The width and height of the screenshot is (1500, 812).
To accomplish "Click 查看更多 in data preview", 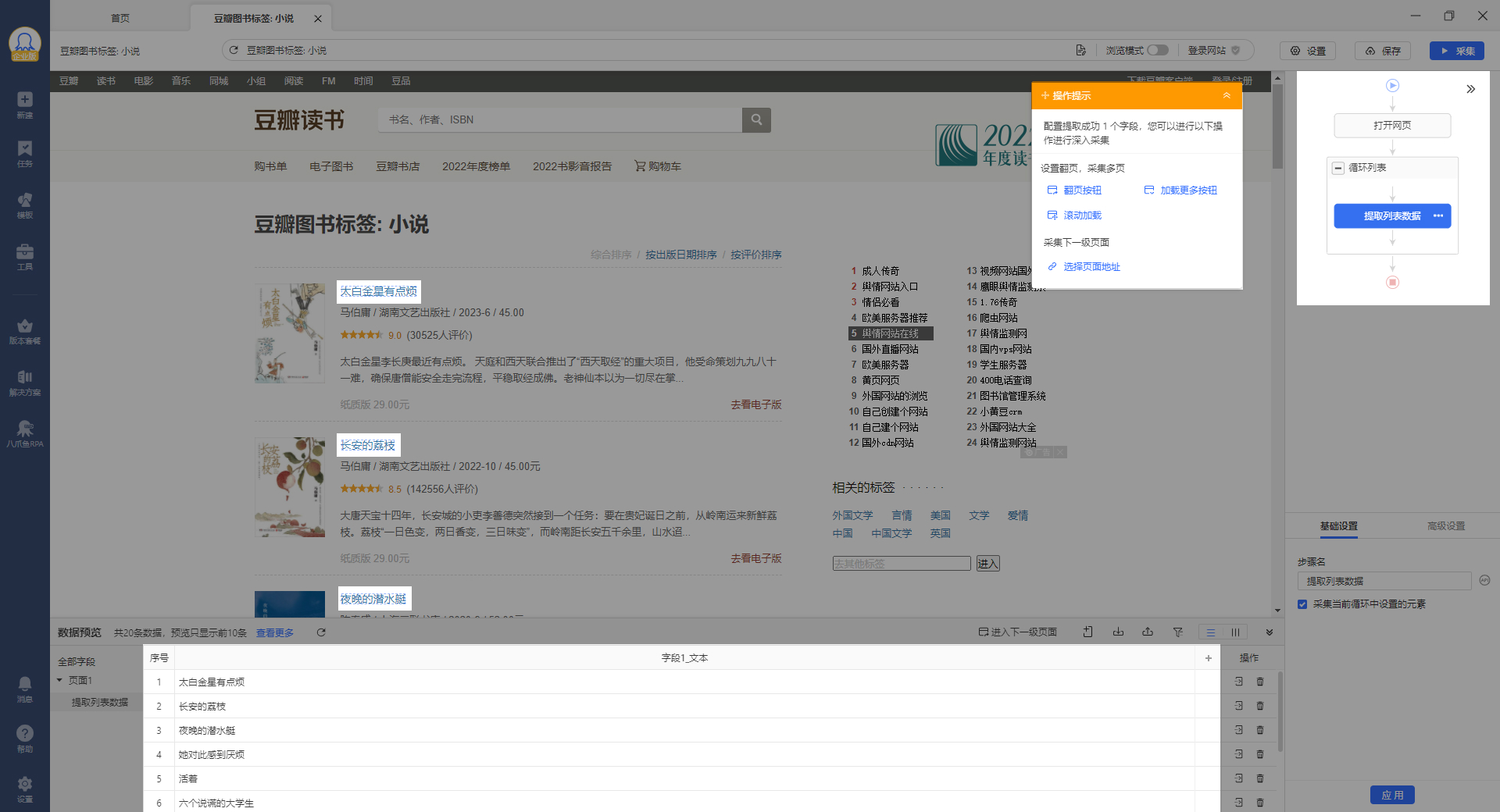I will point(275,632).
